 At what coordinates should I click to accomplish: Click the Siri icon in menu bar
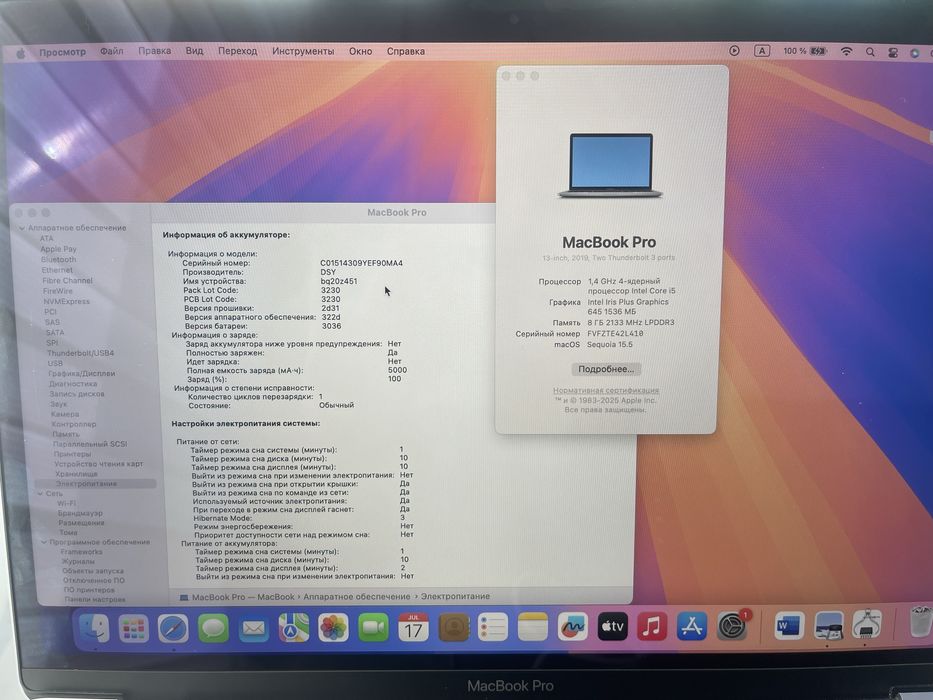[x=915, y=53]
